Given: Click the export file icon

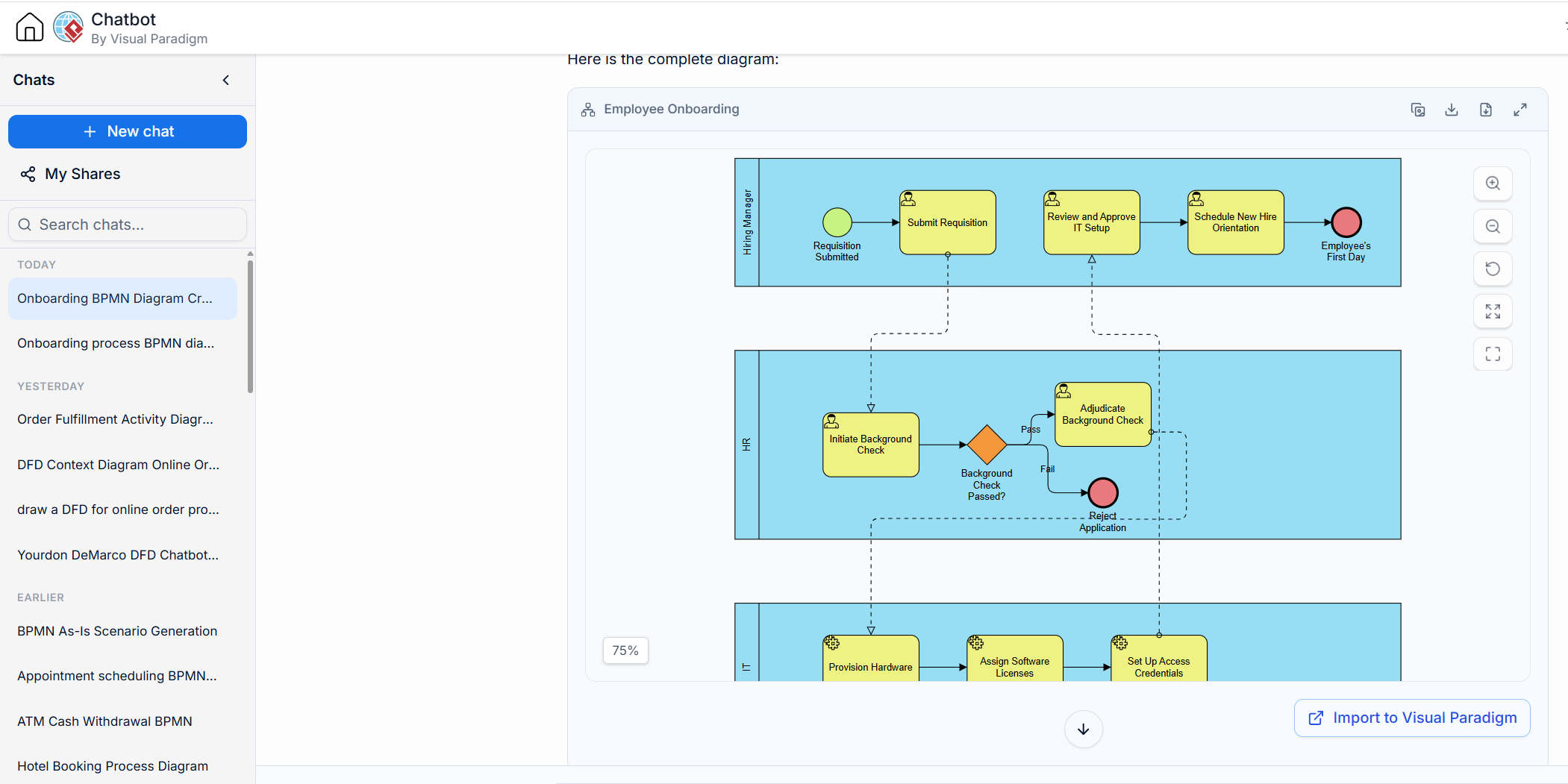Looking at the screenshot, I should [1486, 110].
